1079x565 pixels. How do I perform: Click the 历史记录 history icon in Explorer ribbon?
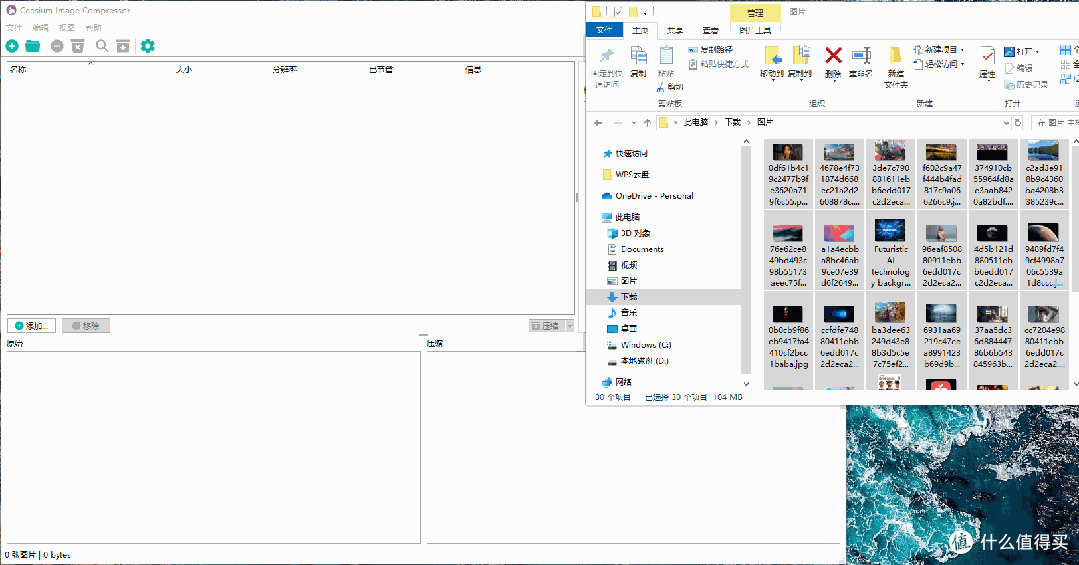coord(1009,85)
